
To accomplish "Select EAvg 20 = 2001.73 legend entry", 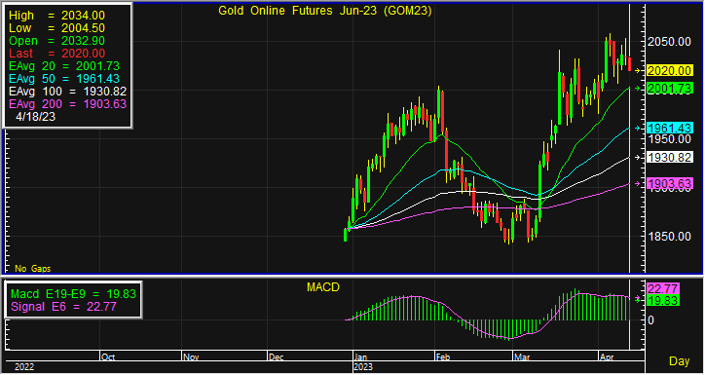I will click(x=64, y=66).
